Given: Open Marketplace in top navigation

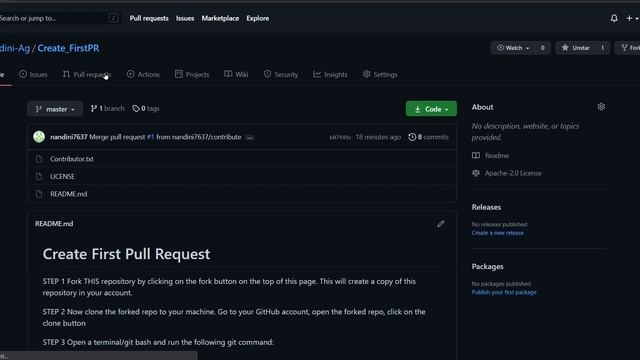Looking at the screenshot, I should (220, 18).
